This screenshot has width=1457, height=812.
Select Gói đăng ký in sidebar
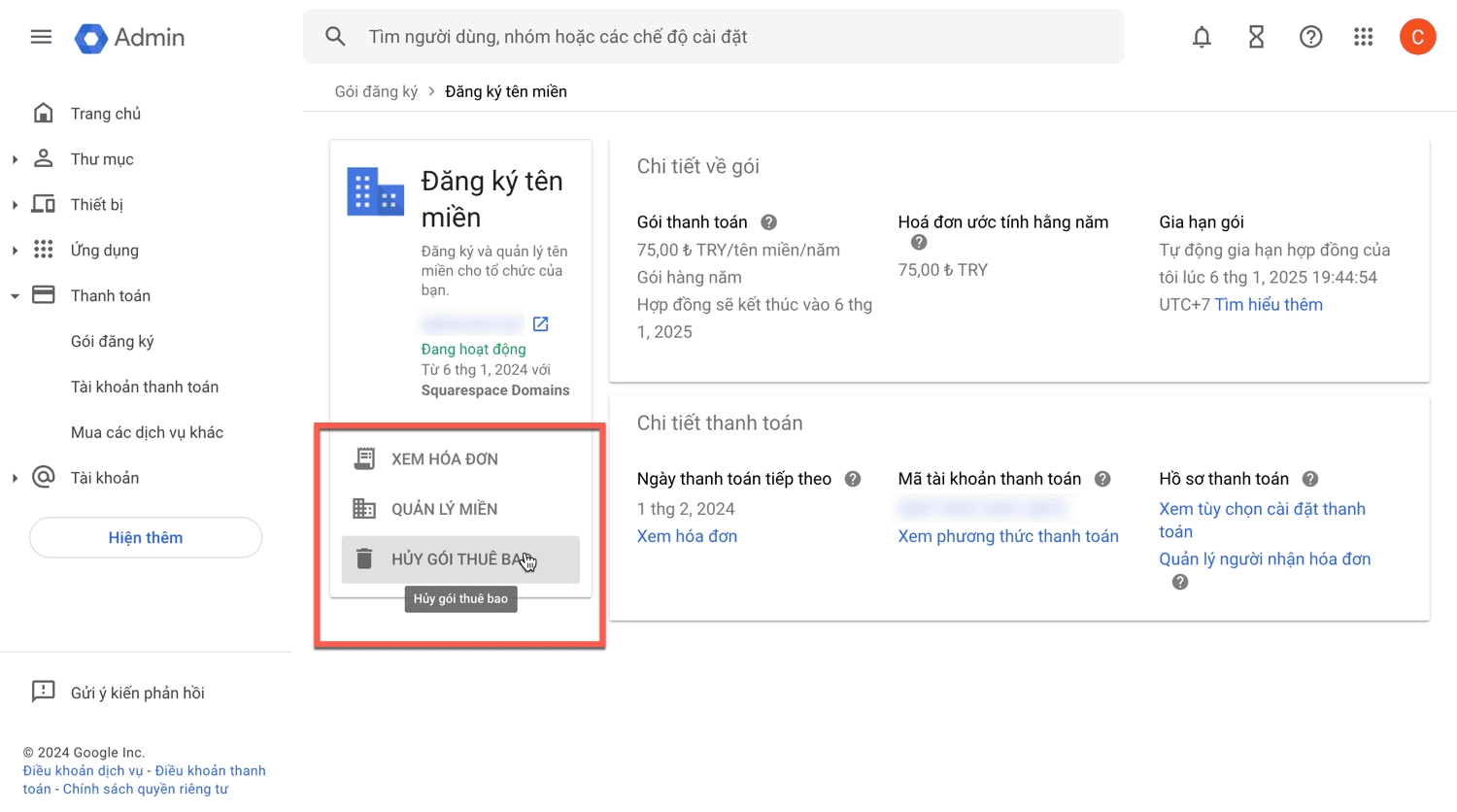point(113,341)
